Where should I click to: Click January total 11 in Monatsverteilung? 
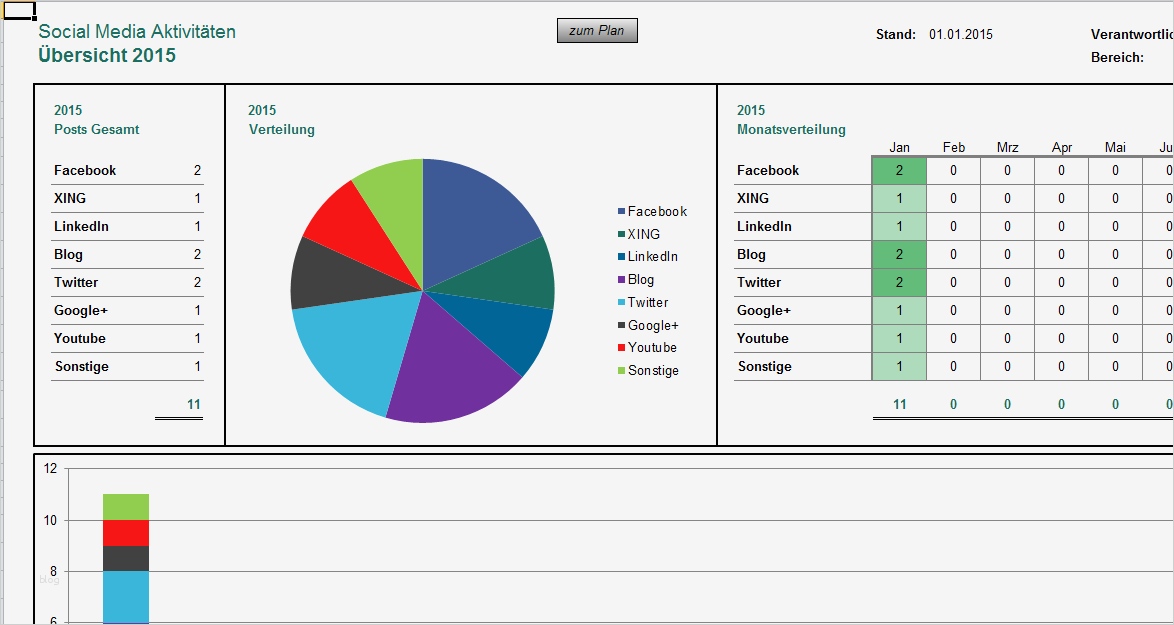pos(899,404)
